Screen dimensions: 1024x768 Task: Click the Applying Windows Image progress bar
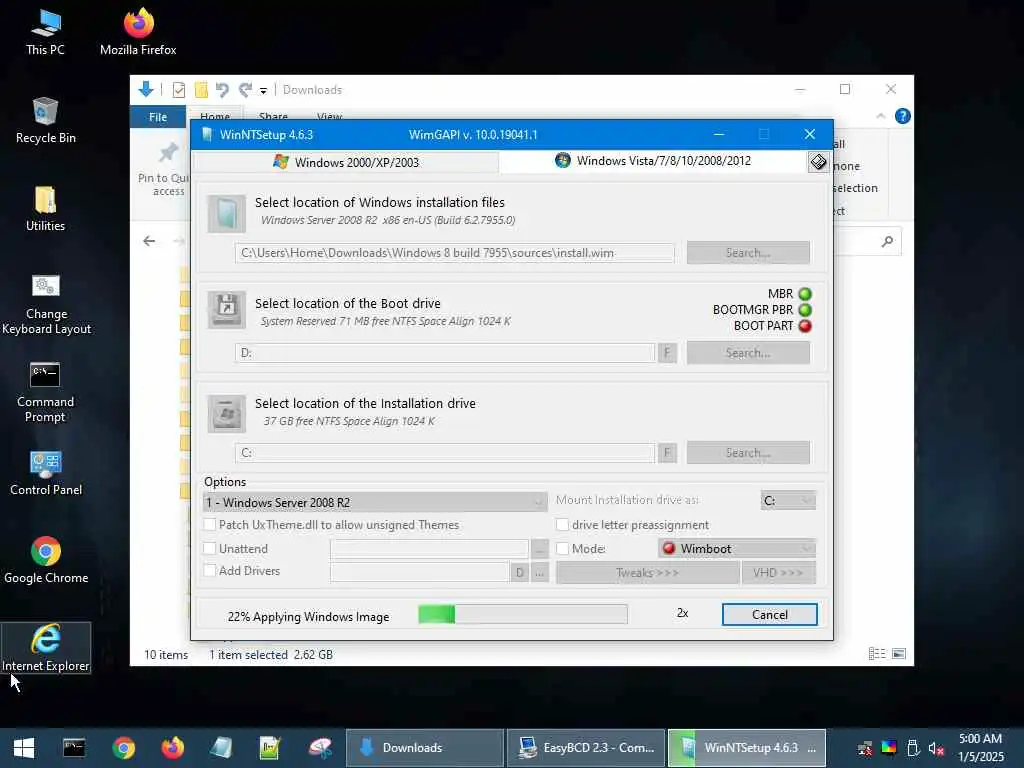tap(523, 614)
